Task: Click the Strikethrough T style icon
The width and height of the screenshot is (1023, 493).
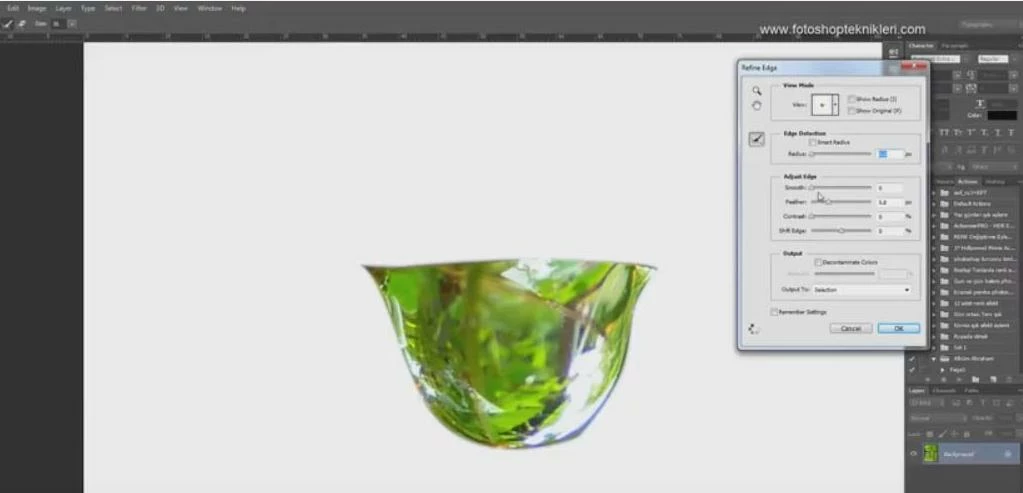Action: [1011, 132]
